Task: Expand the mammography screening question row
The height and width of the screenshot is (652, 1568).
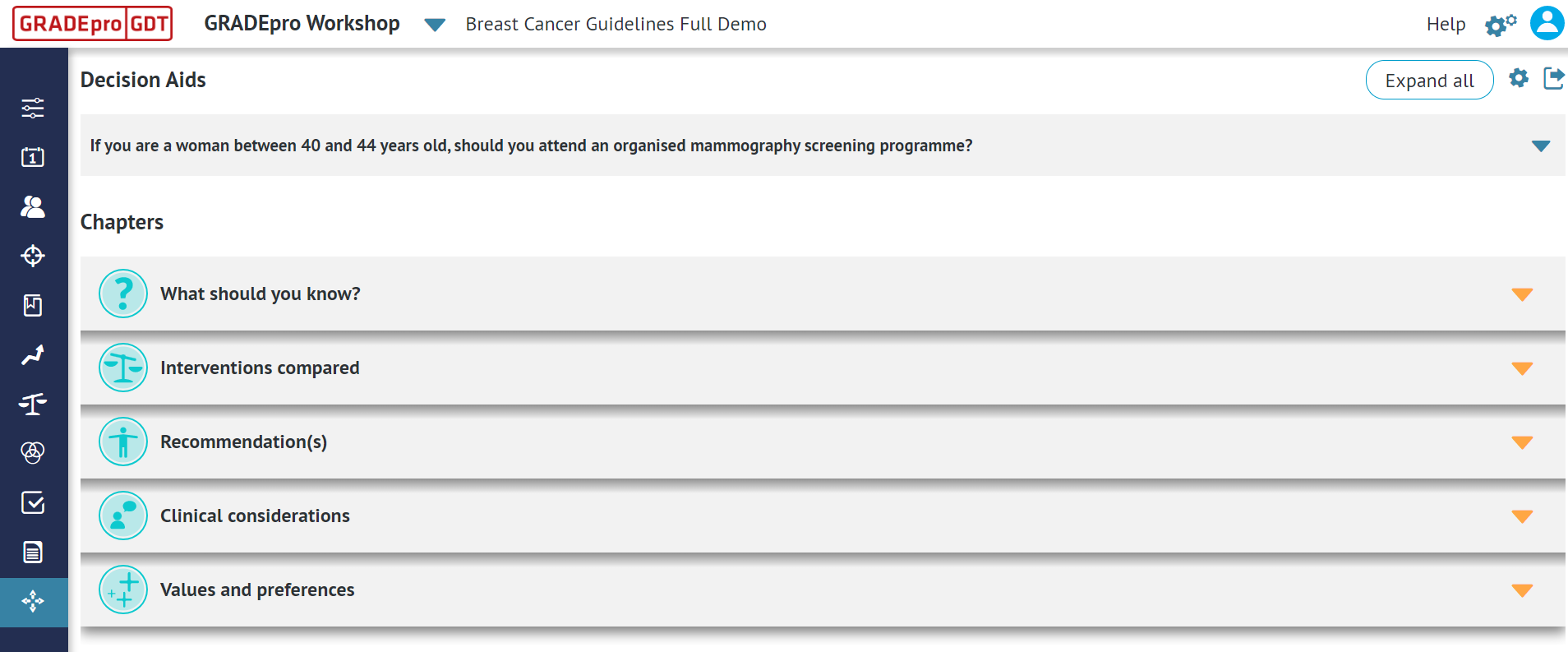Action: 1539,146
